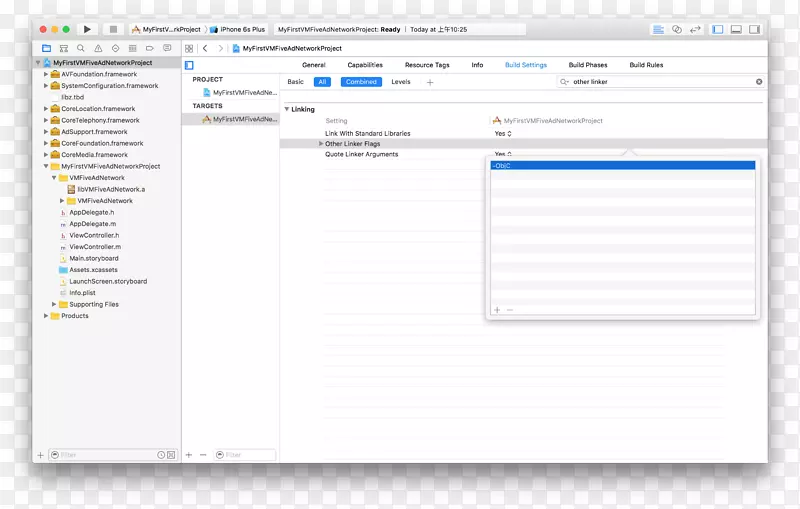Clear the 'other linker' search text
This screenshot has width=800, height=509.
coord(758,82)
